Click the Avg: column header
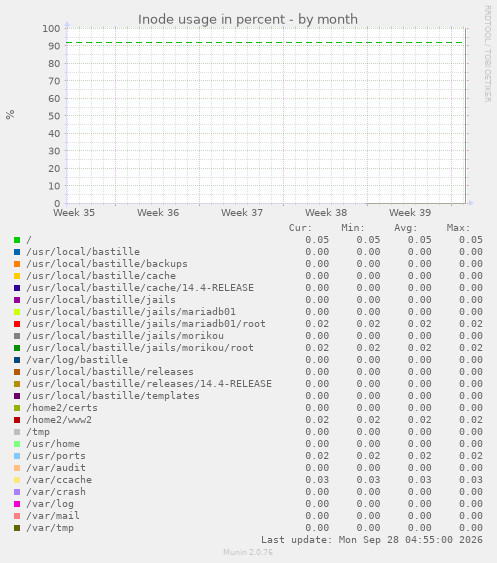 click(x=406, y=228)
